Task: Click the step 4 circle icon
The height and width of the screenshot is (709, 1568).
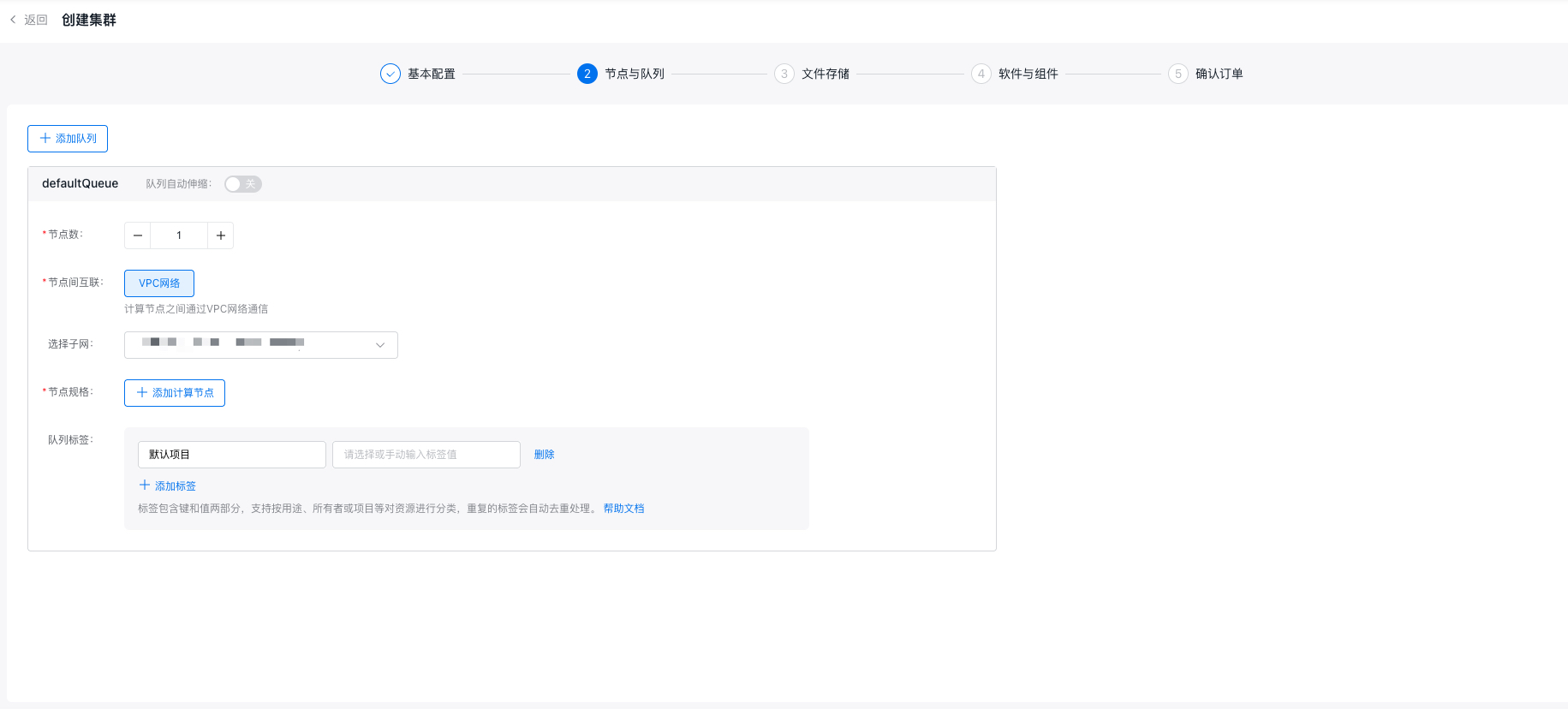Action: click(981, 74)
